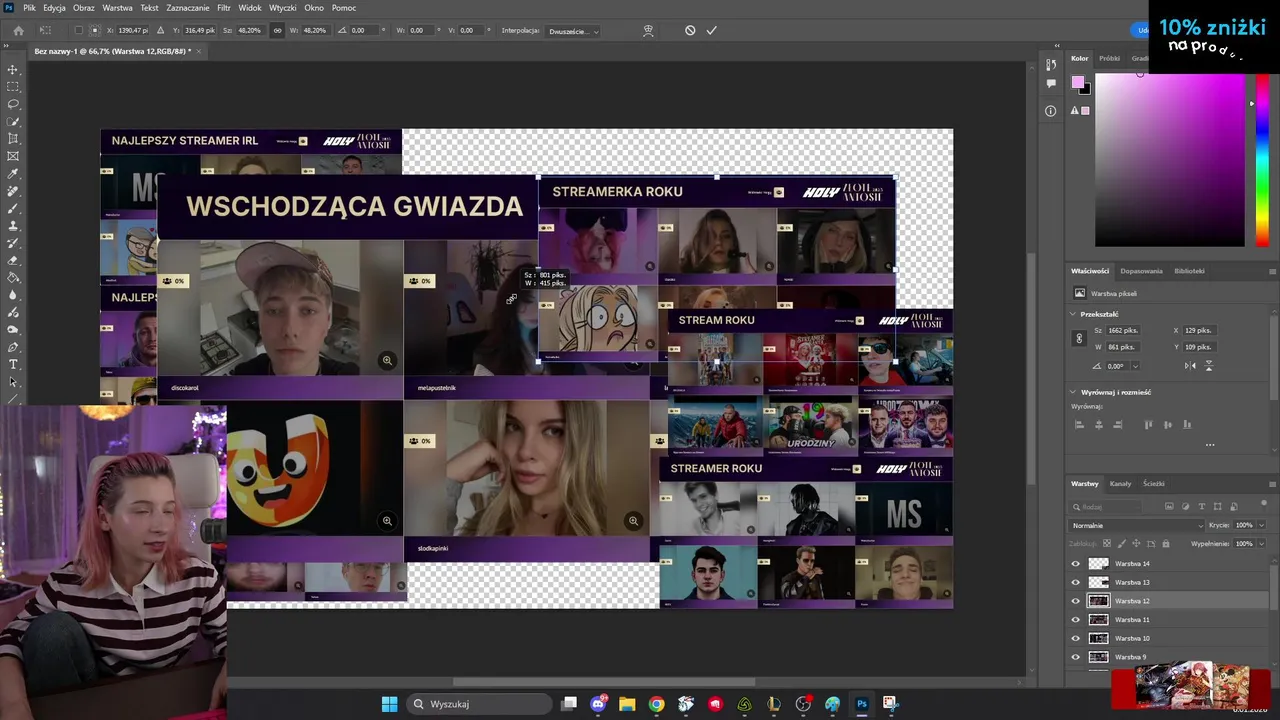Hide Warstwa 10 layer

tap(1076, 638)
